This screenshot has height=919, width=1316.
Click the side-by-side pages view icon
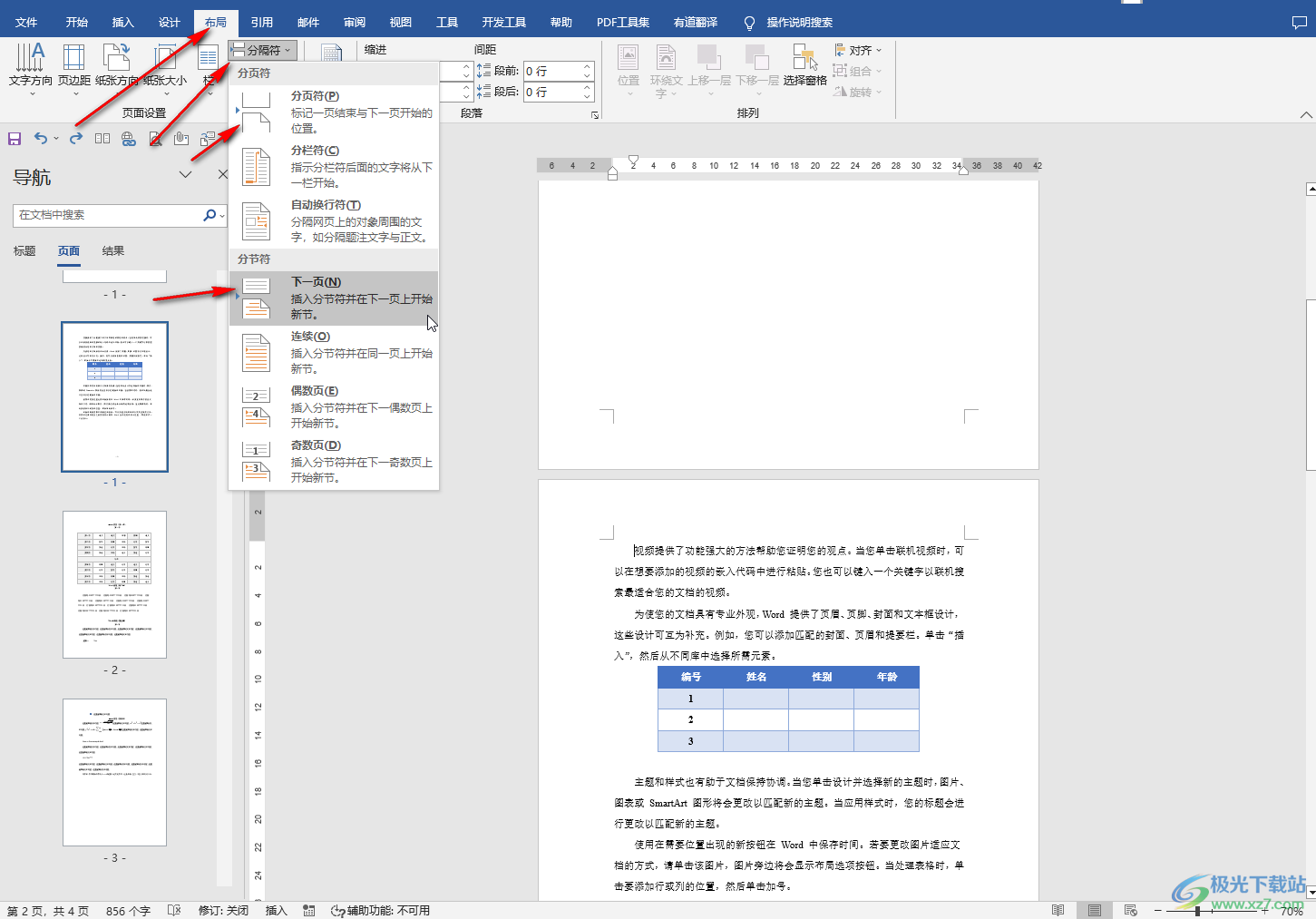pyautogui.click(x=102, y=139)
